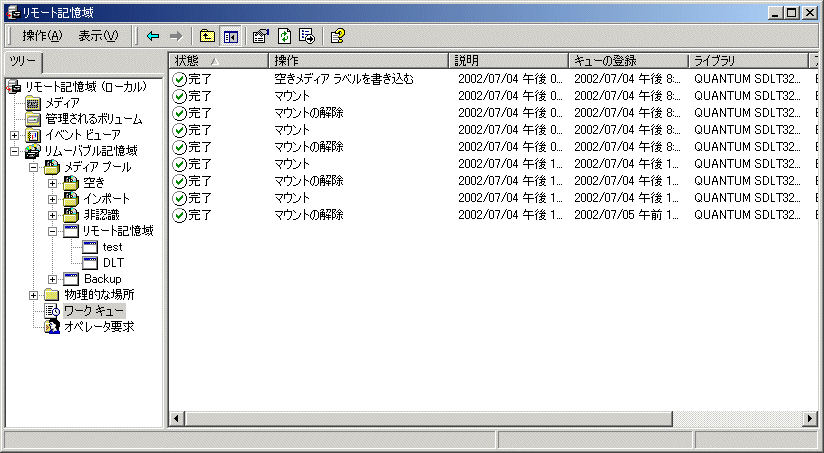
Task: Sort by キューの登録 column header
Action: 629,61
